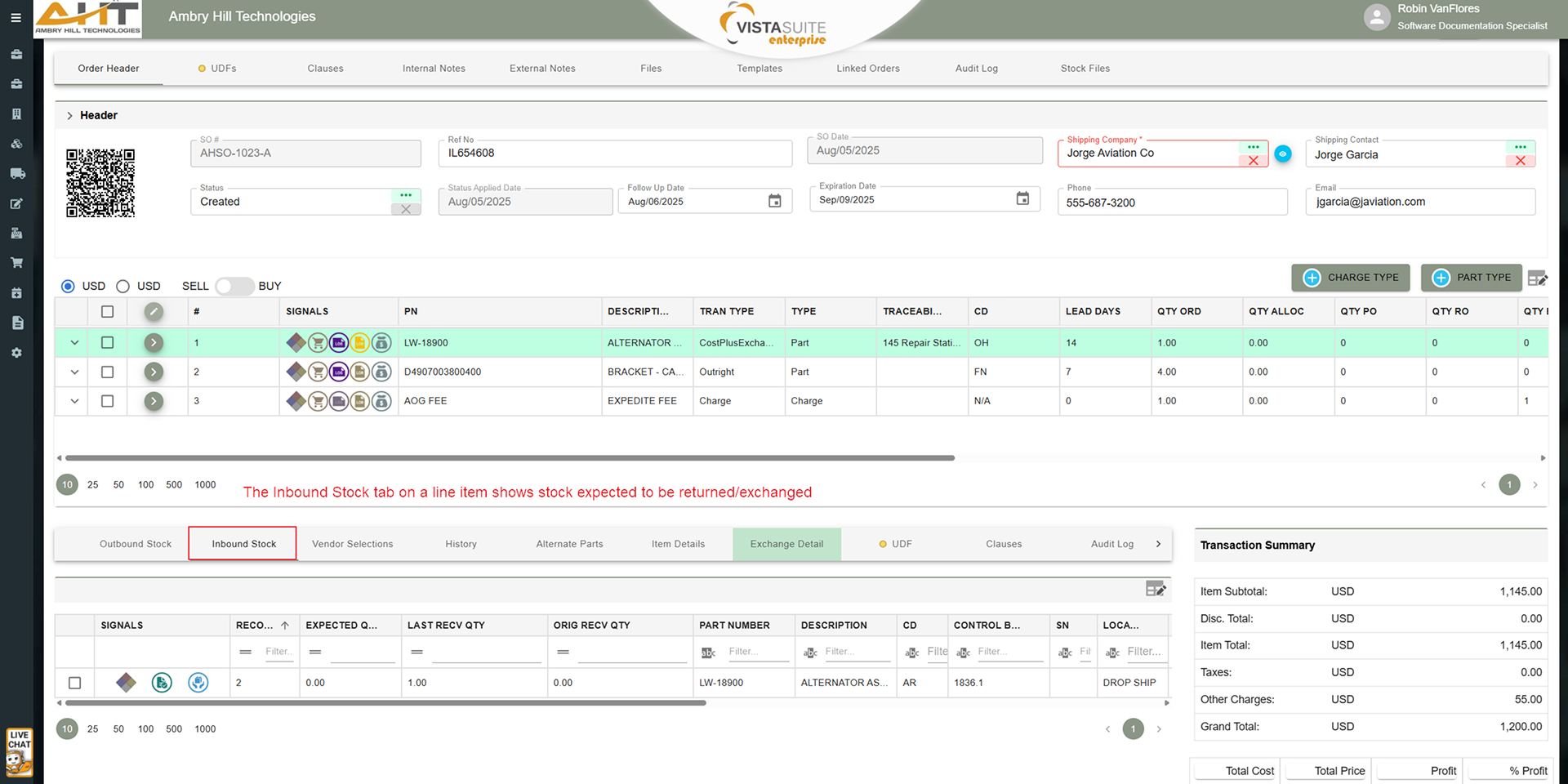Image resolution: width=1568 pixels, height=784 pixels.
Task: Click the blue eye icon beside Shipping Company
Action: (1283, 154)
